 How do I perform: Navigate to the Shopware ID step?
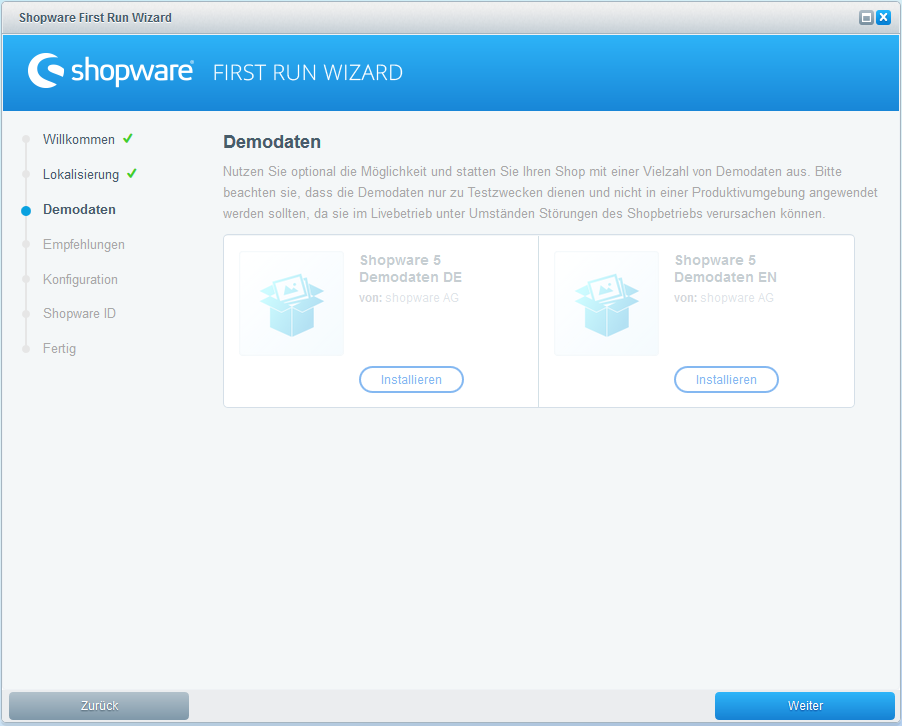pos(79,314)
